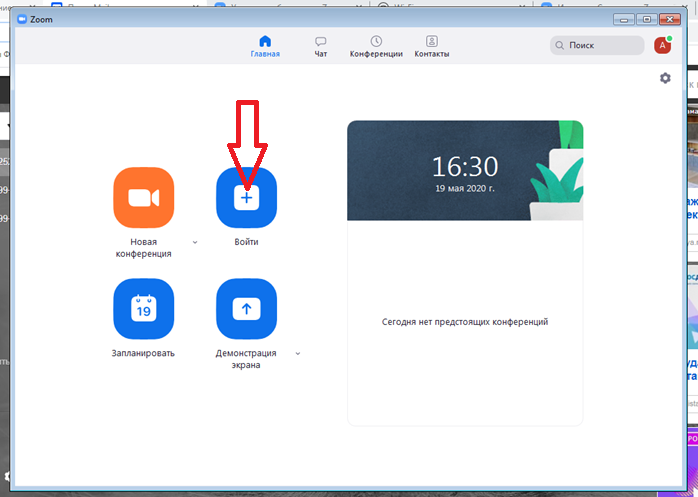Open the Конференции tab
This screenshot has height=497, width=698.
(x=376, y=47)
